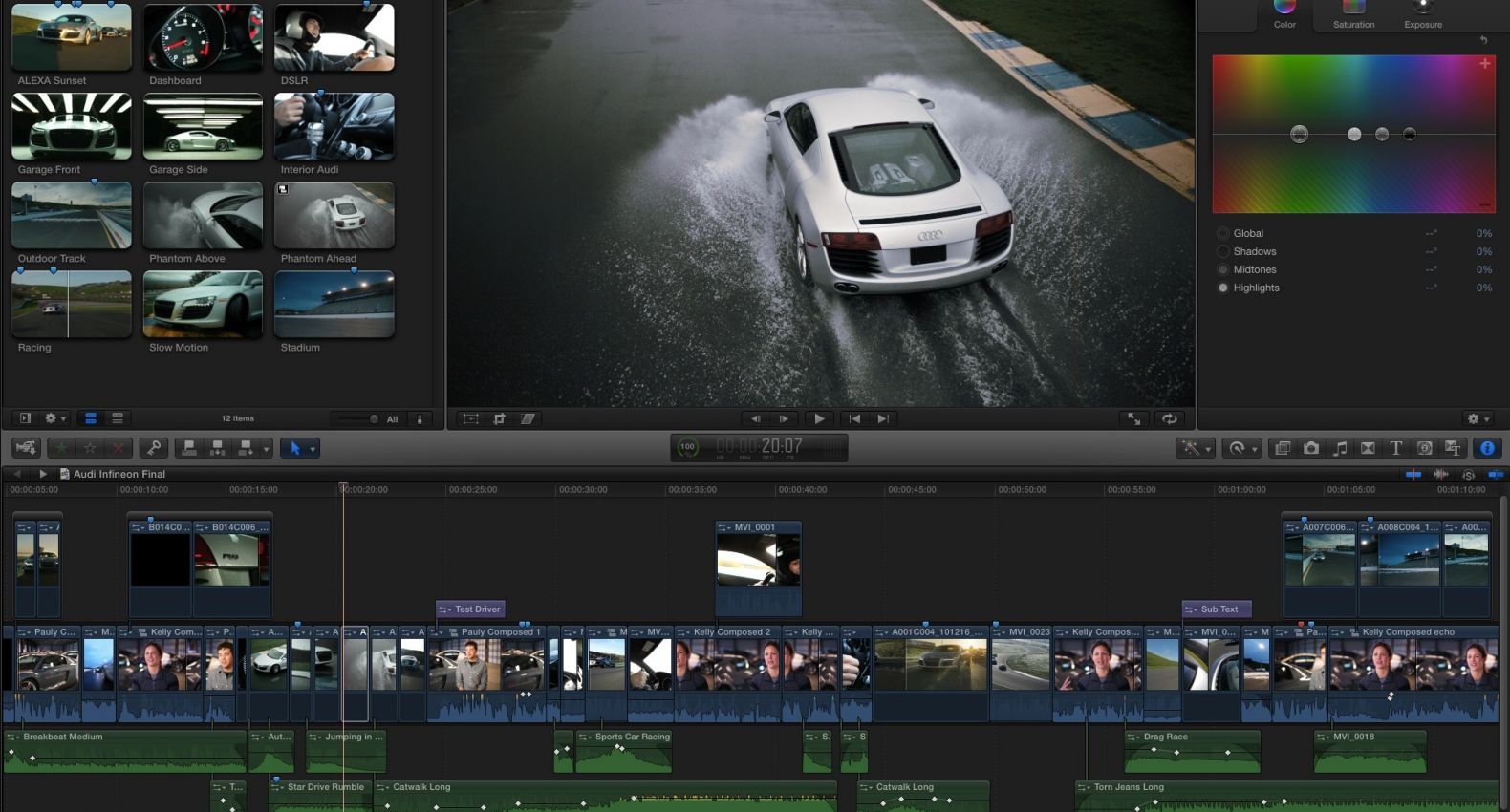Image resolution: width=1510 pixels, height=812 pixels.
Task: Expand the Enhancements magic wand menu
Action: coord(1195,448)
